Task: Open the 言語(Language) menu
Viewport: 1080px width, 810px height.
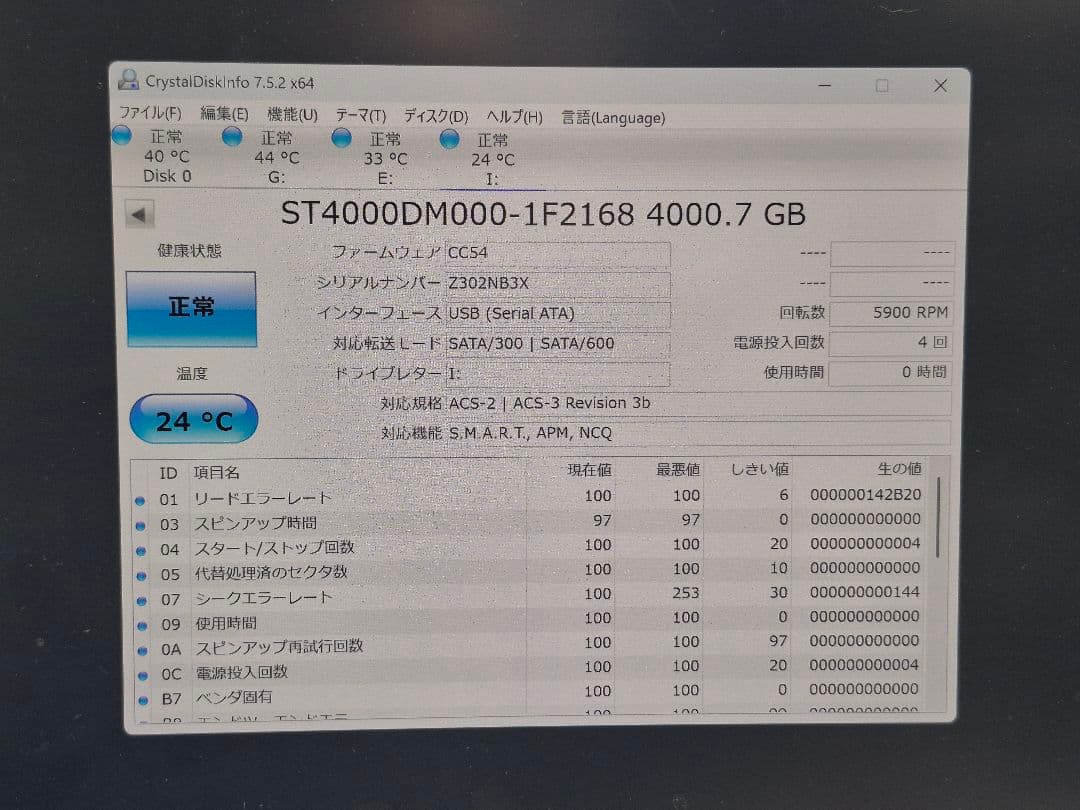Action: click(613, 118)
